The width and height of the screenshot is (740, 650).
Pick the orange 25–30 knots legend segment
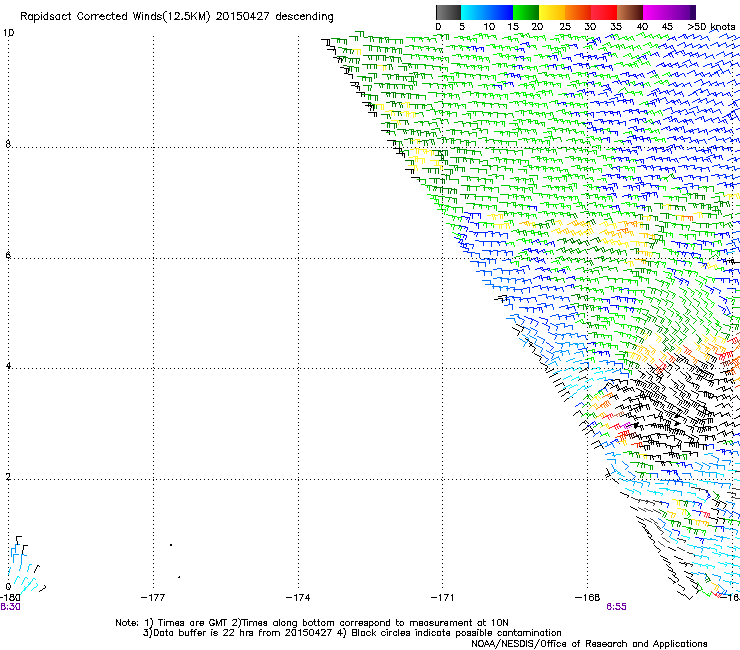pyautogui.click(x=578, y=12)
